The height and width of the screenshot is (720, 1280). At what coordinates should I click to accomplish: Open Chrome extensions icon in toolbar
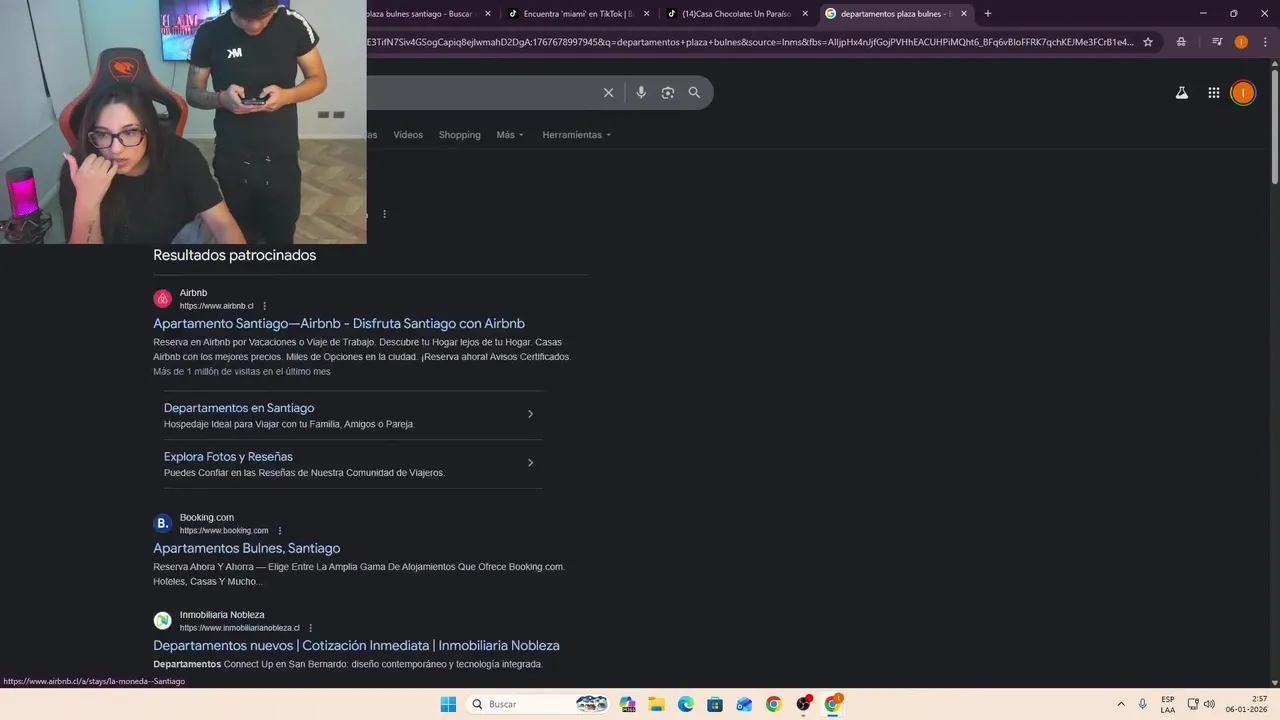[1182, 42]
